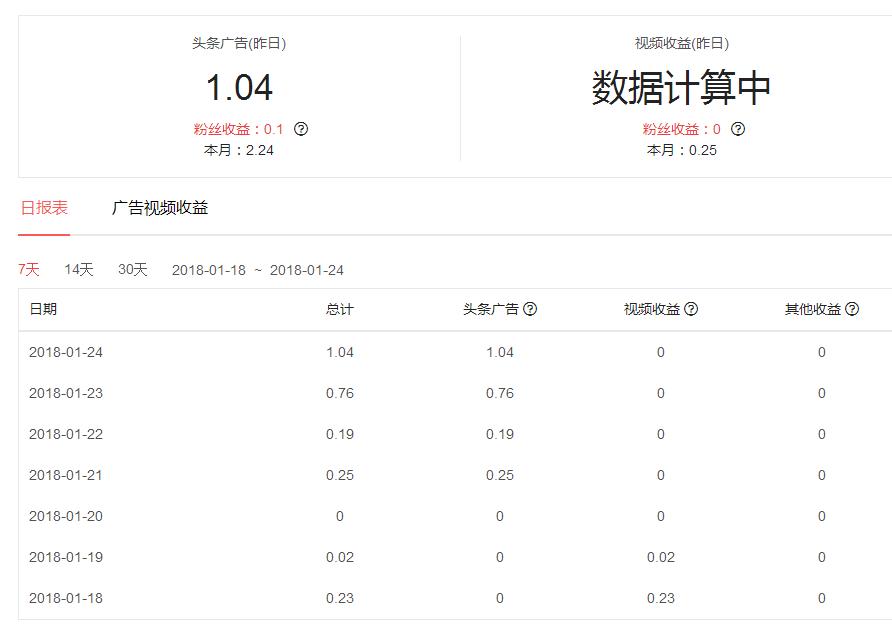Click the question mark next to 粉丝收益：0.1
Screen dimensions: 892x632
pos(303,128)
